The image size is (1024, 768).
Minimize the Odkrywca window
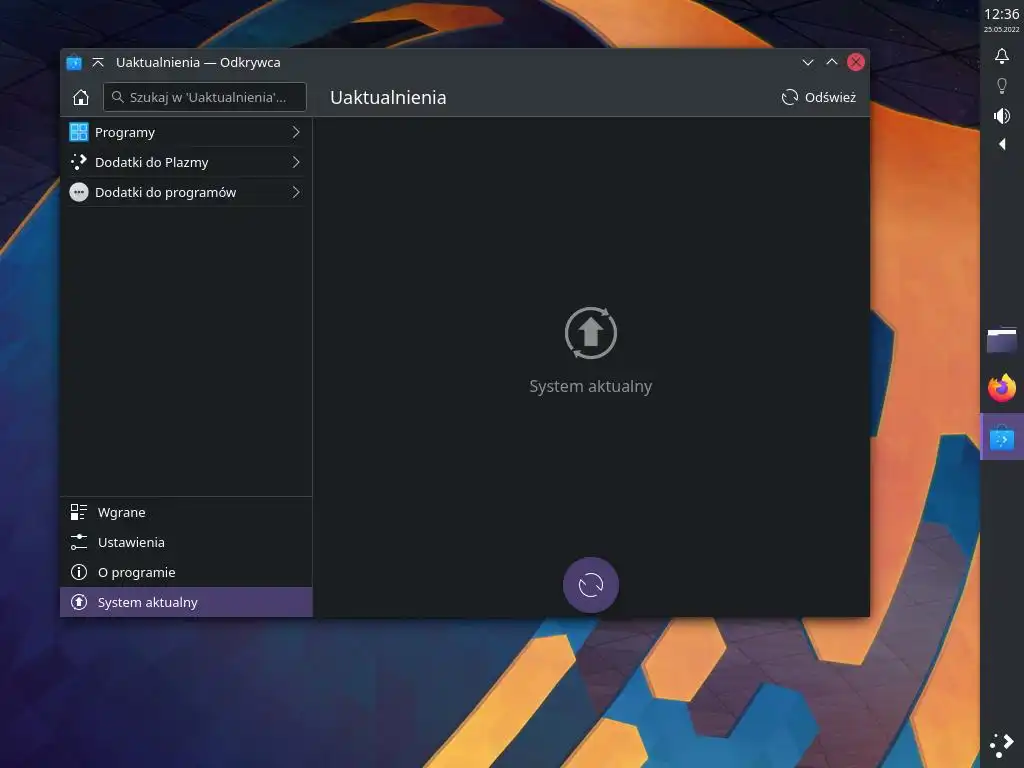[x=808, y=63]
